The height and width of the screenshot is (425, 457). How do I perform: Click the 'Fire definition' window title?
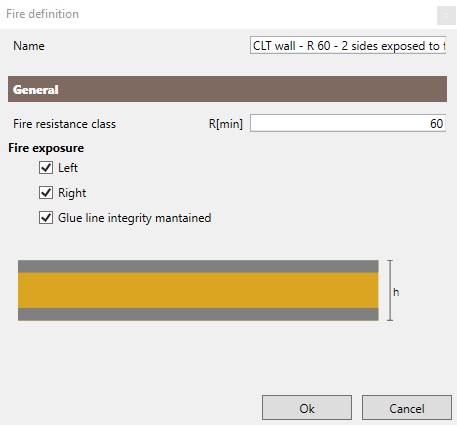click(x=42, y=14)
